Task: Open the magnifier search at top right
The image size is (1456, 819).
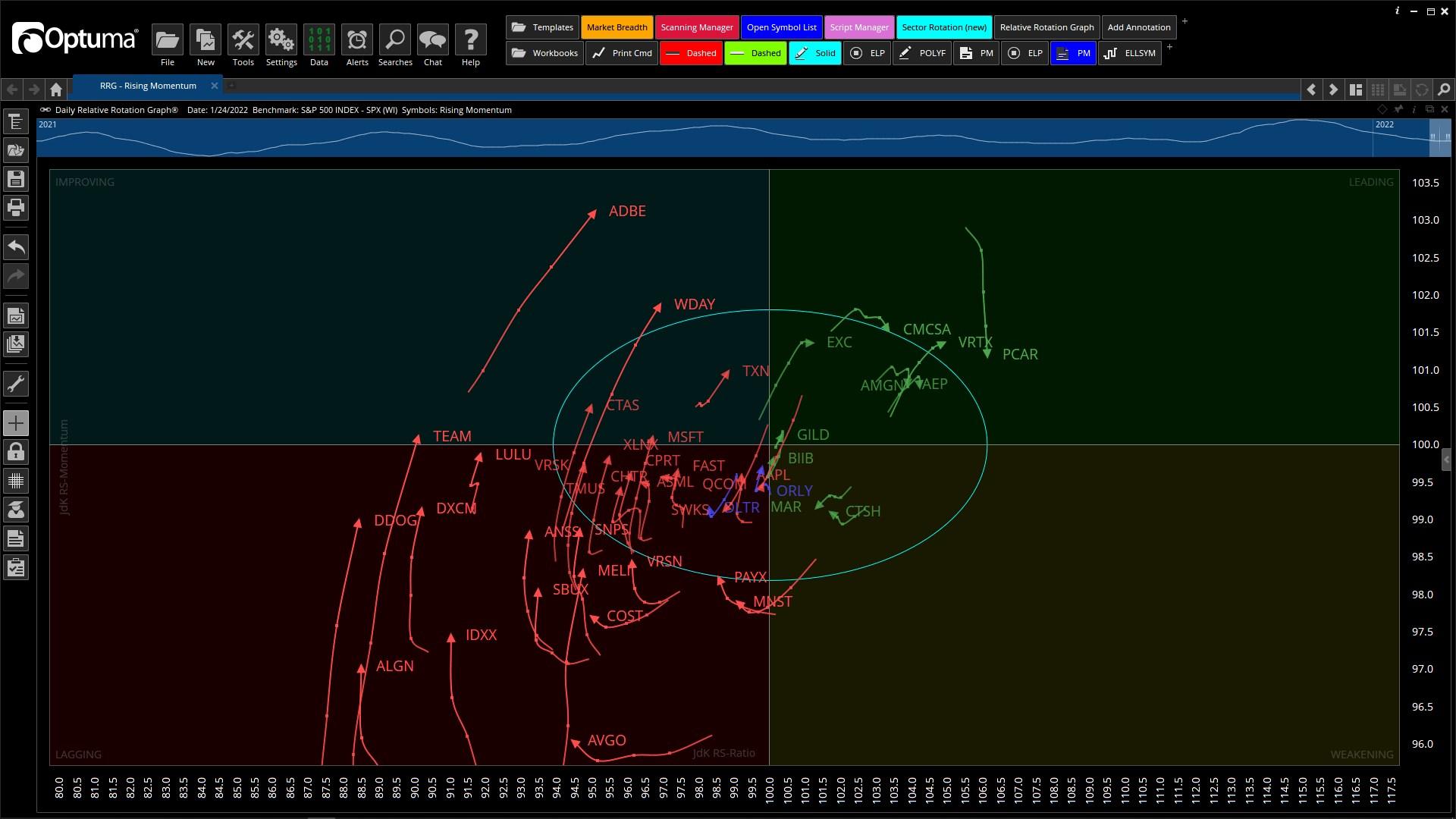Action: [x=1443, y=89]
